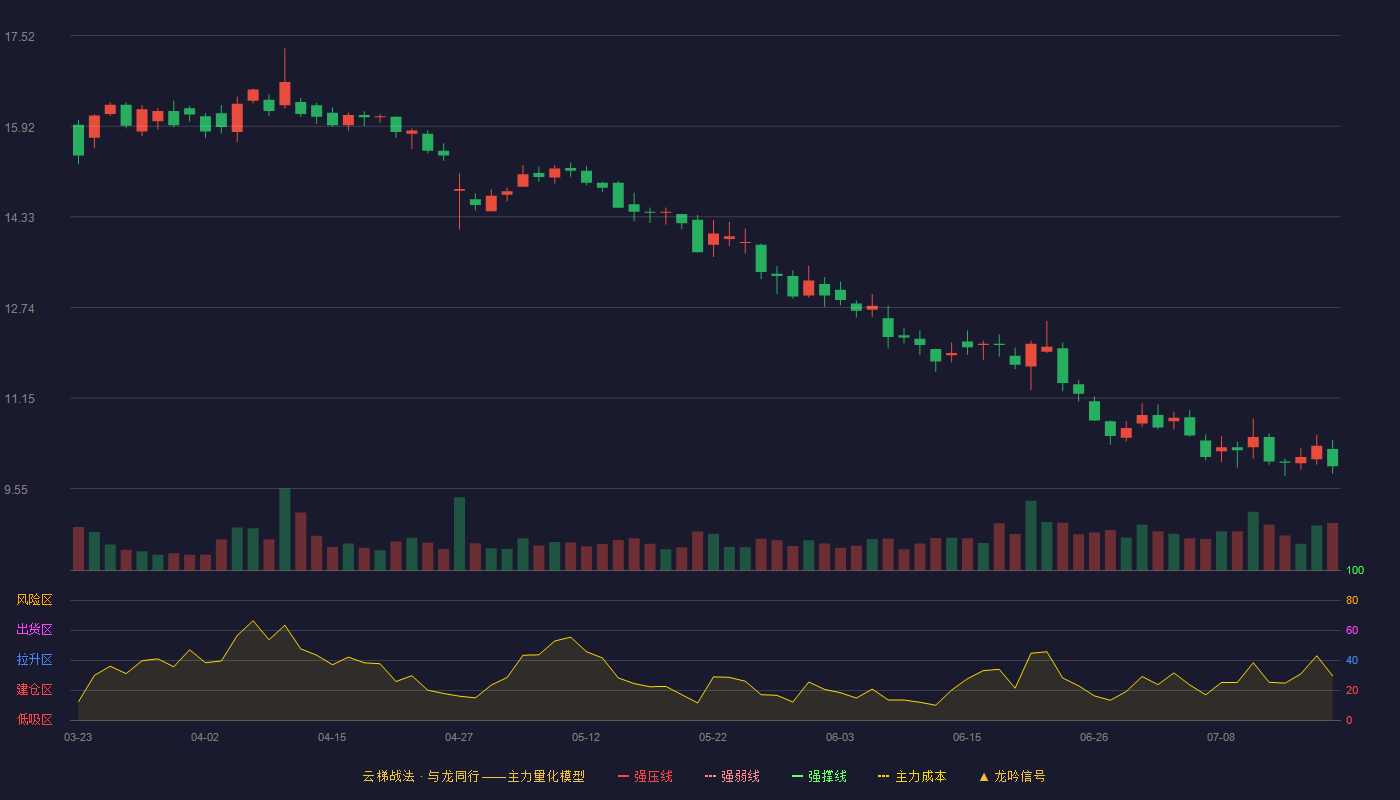The image size is (1400, 800).
Task: Select the 拉升区 zone label
Action: [34, 660]
